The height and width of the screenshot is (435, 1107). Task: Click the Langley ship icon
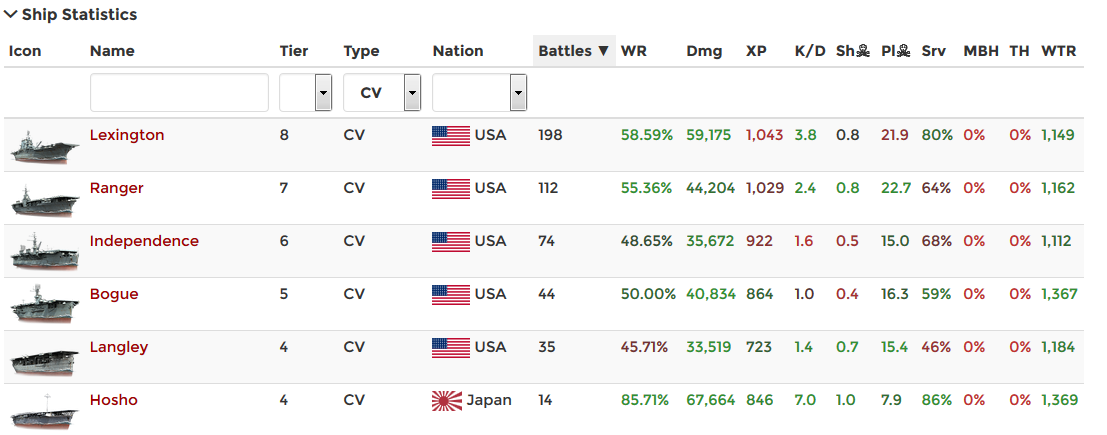tap(44, 358)
